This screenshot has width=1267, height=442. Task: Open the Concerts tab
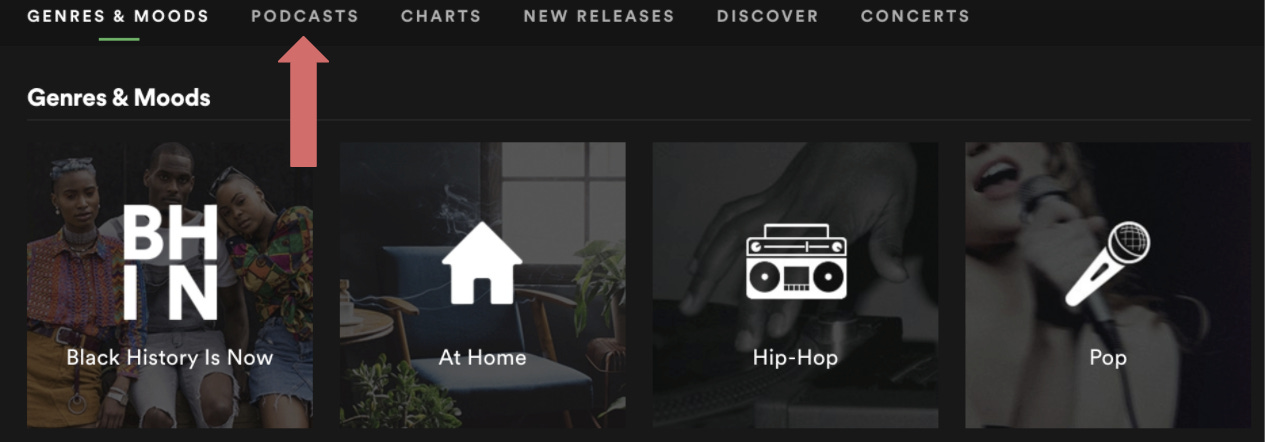915,17
